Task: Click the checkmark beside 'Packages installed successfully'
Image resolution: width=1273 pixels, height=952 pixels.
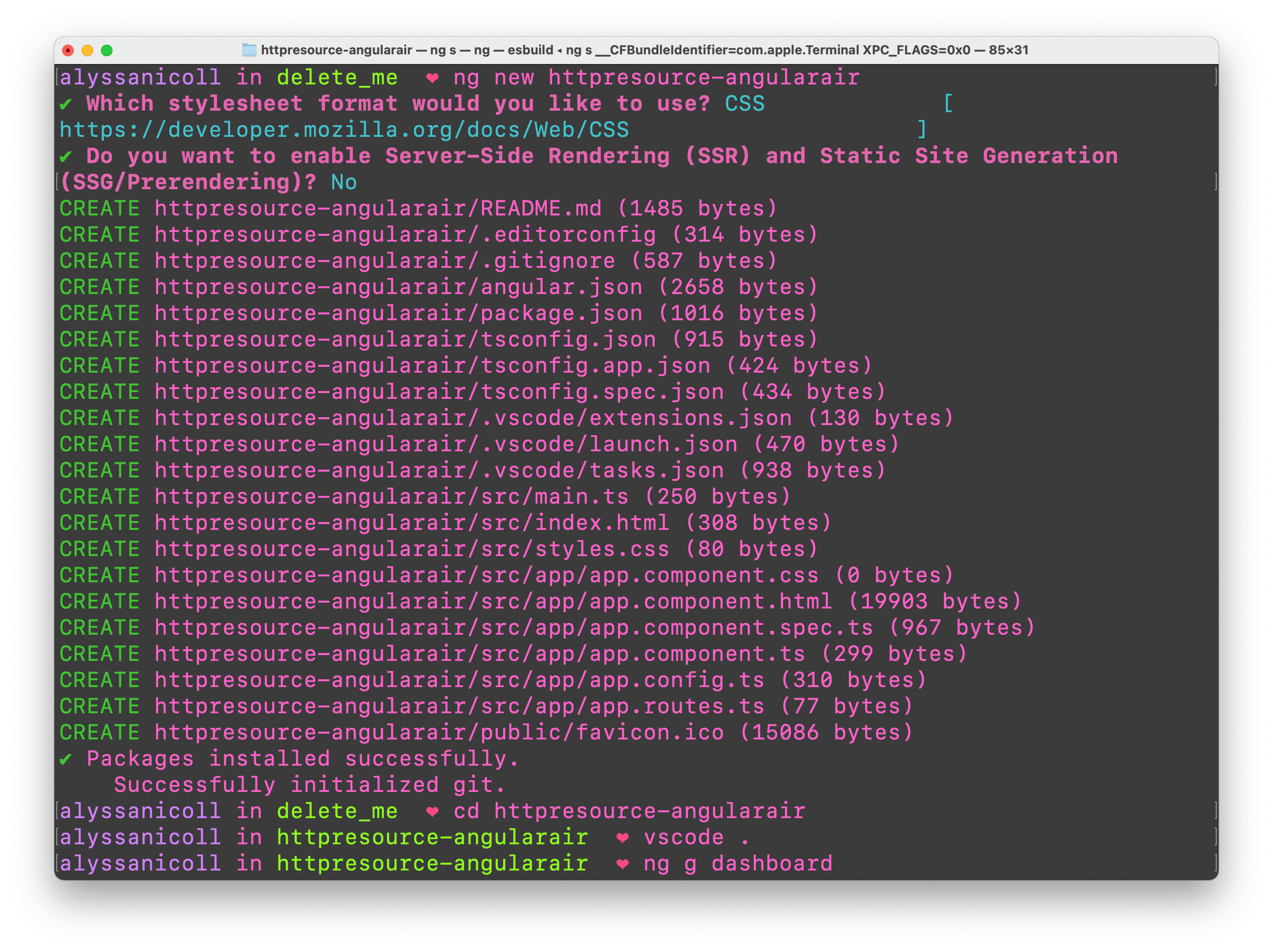Action: [x=65, y=759]
